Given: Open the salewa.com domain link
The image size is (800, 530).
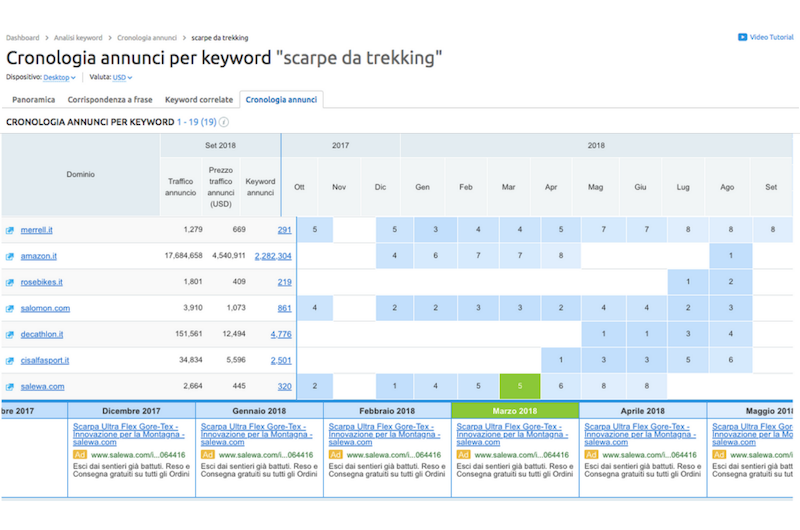Looking at the screenshot, I should coord(42,386).
